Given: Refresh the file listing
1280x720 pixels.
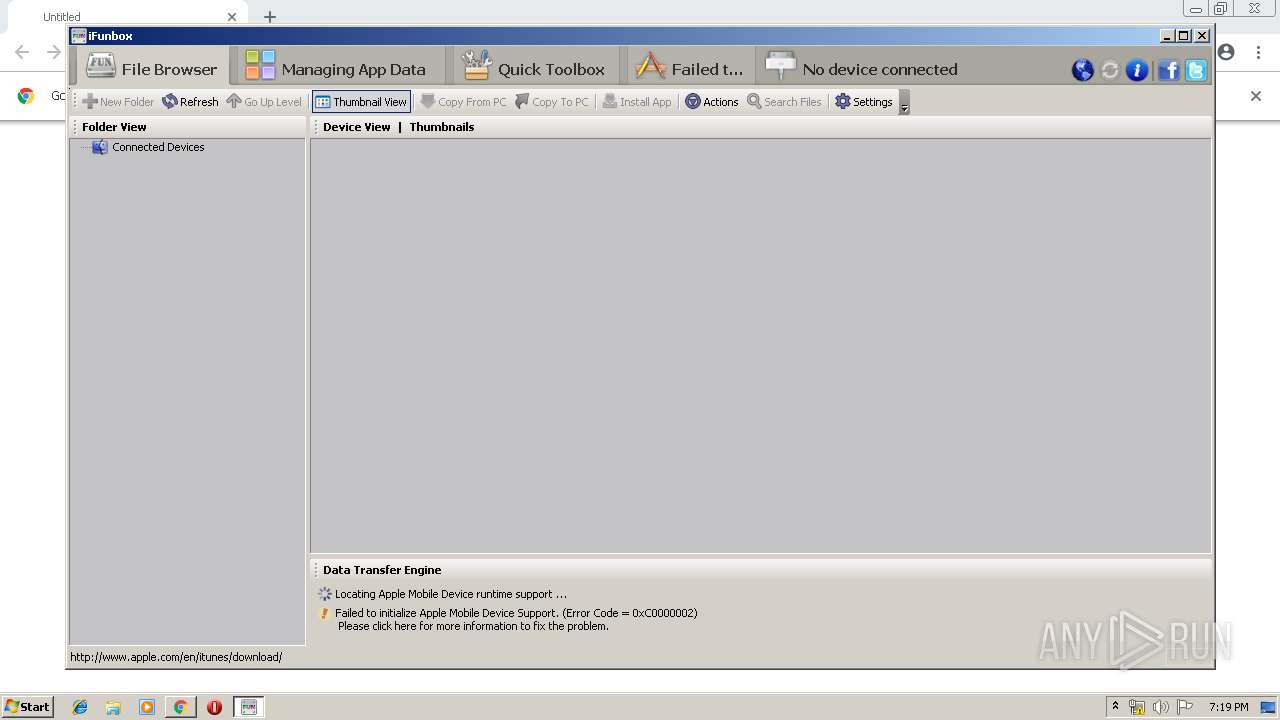Looking at the screenshot, I should pyautogui.click(x=190, y=102).
